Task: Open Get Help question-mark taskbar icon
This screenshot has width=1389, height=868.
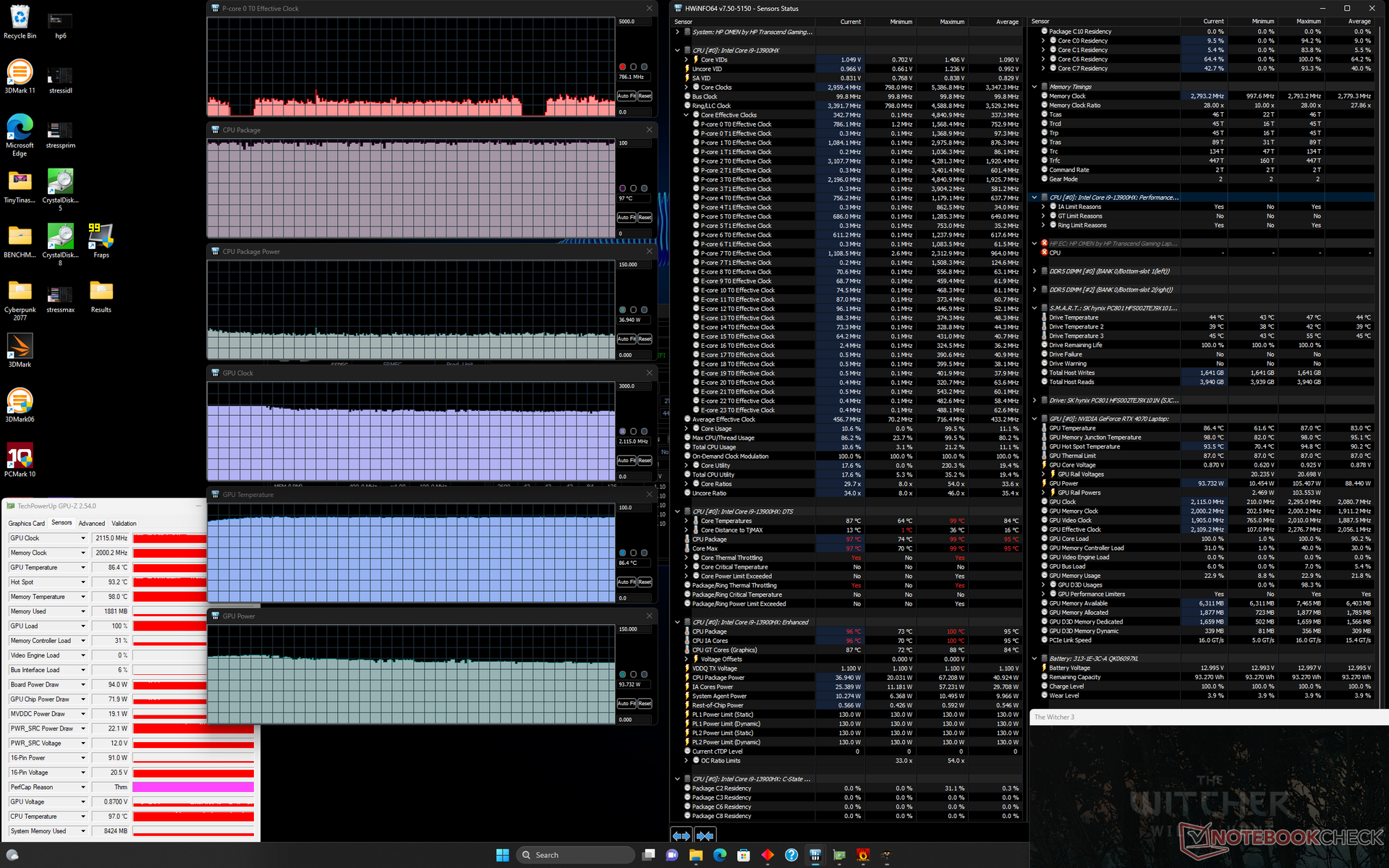Action: (x=791, y=855)
